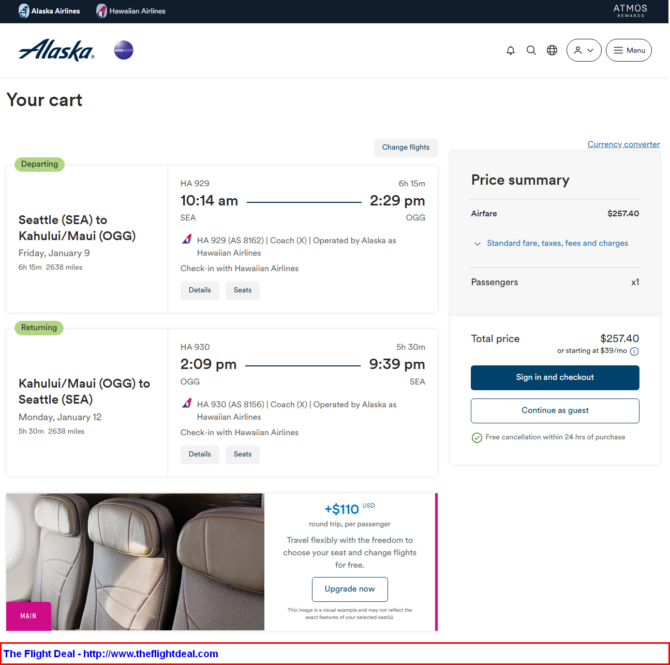Select the Hawaiian Airlines brand icon
This screenshot has height=665, width=670.
point(101,11)
